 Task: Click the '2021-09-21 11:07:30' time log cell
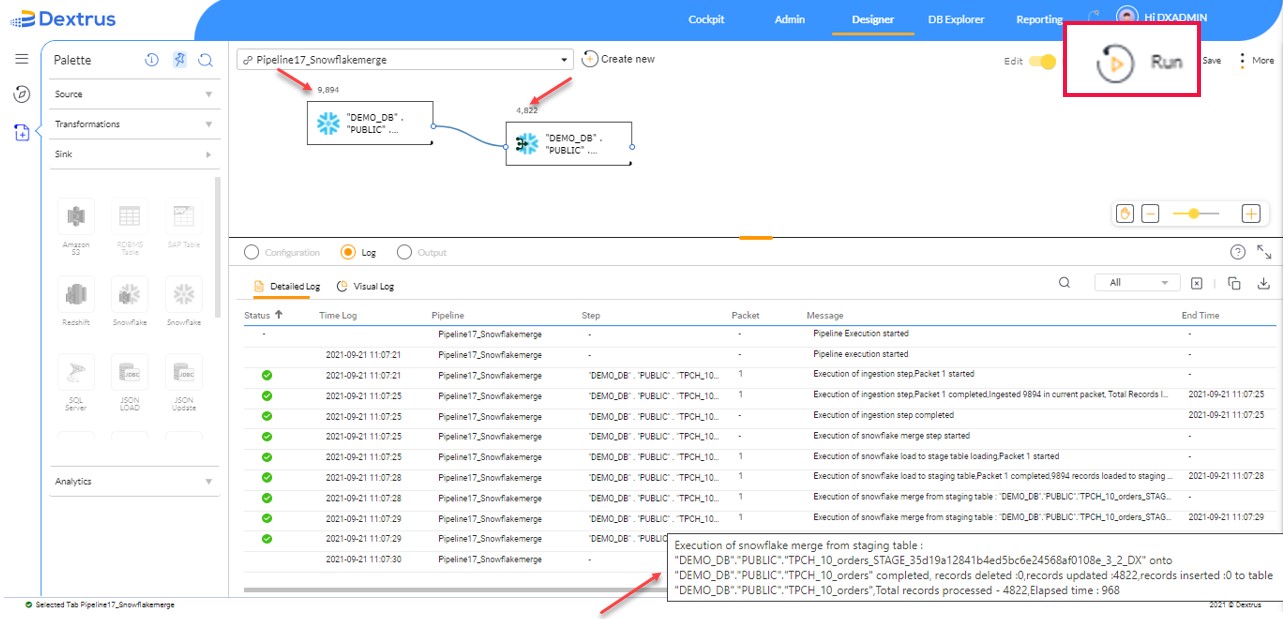click(363, 559)
